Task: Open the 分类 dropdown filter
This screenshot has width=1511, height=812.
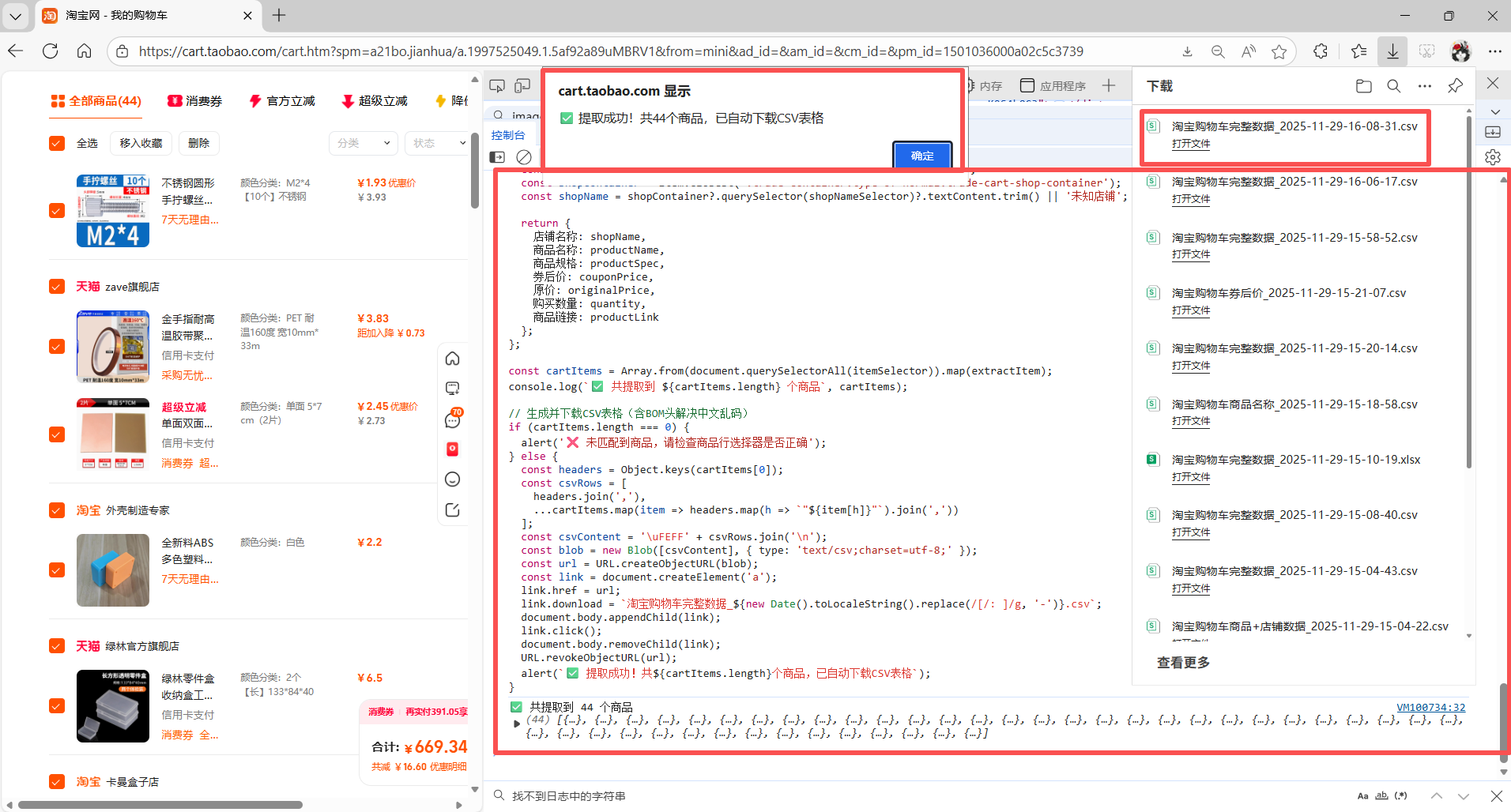Action: (x=363, y=143)
